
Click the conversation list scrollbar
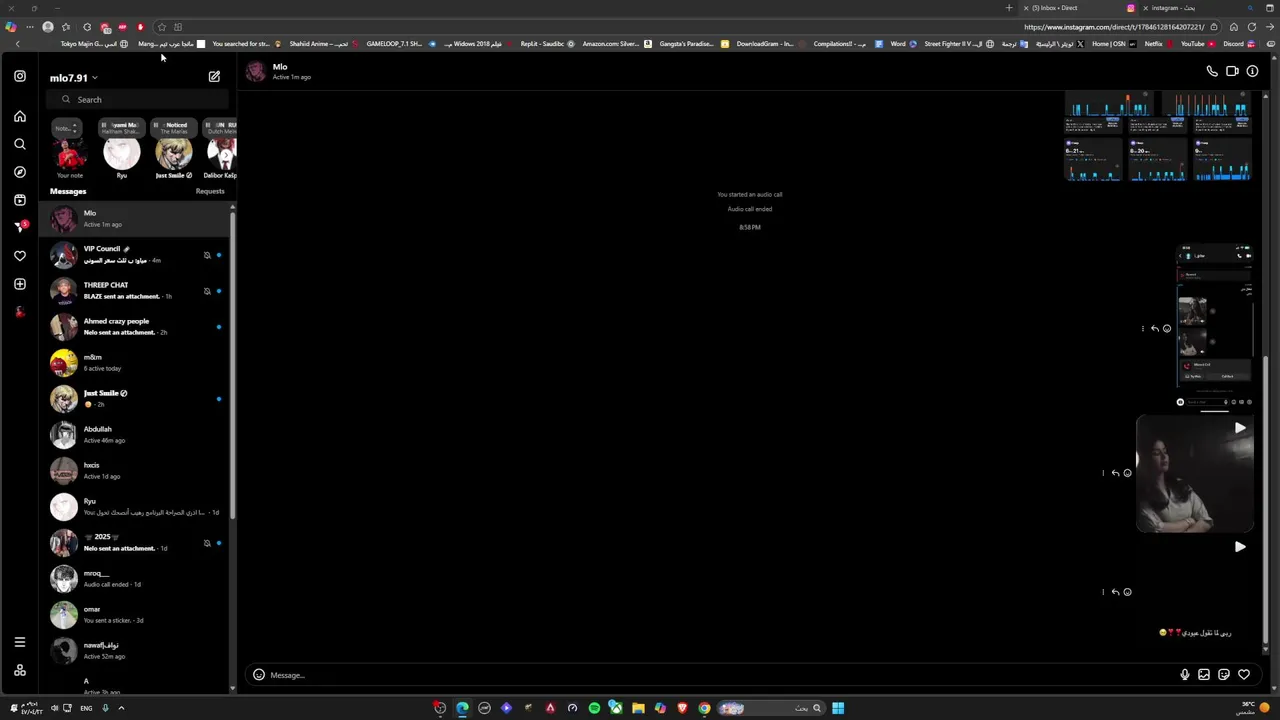pyautogui.click(x=233, y=365)
